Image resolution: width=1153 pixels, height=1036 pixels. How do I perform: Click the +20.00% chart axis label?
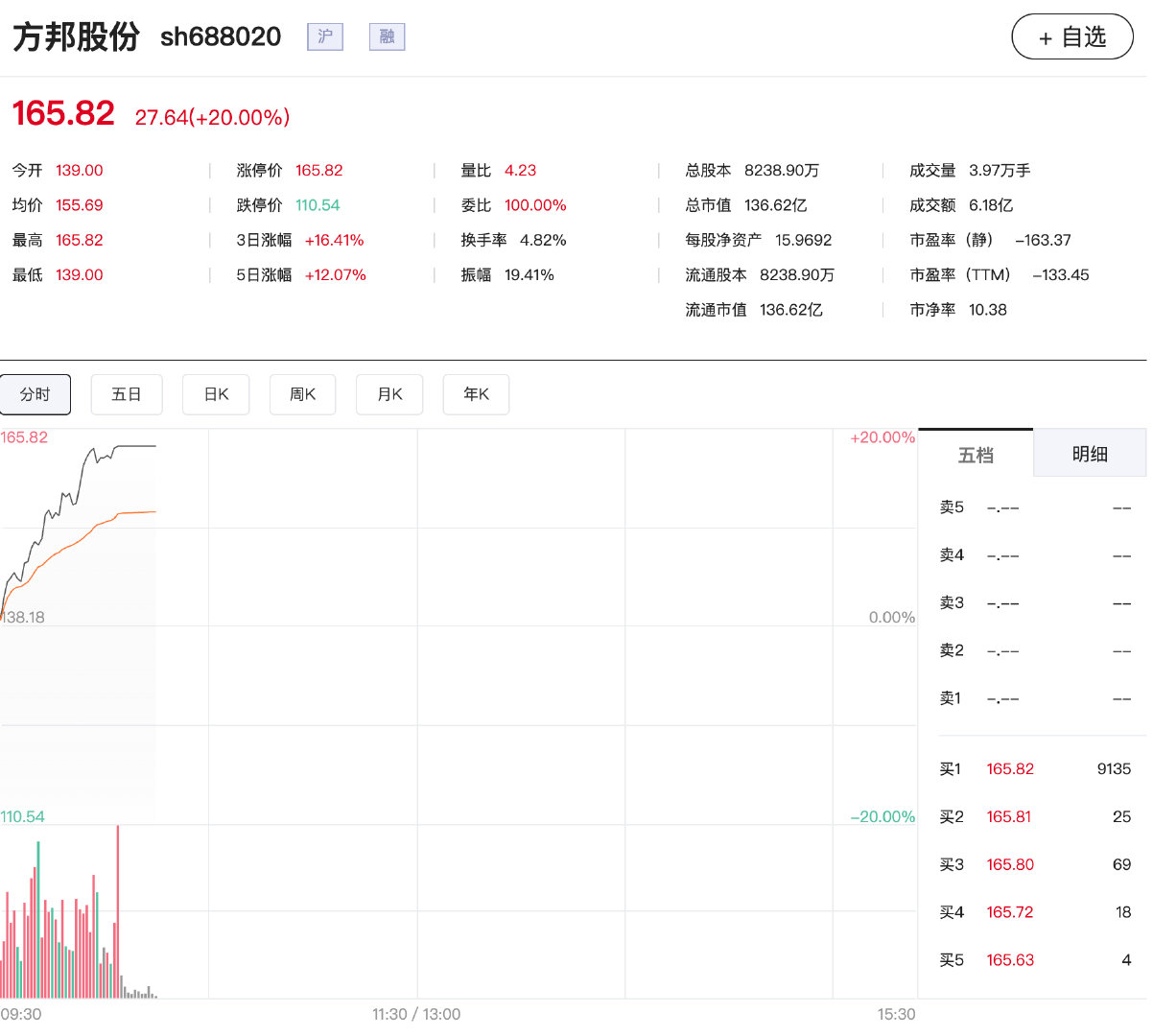882,437
